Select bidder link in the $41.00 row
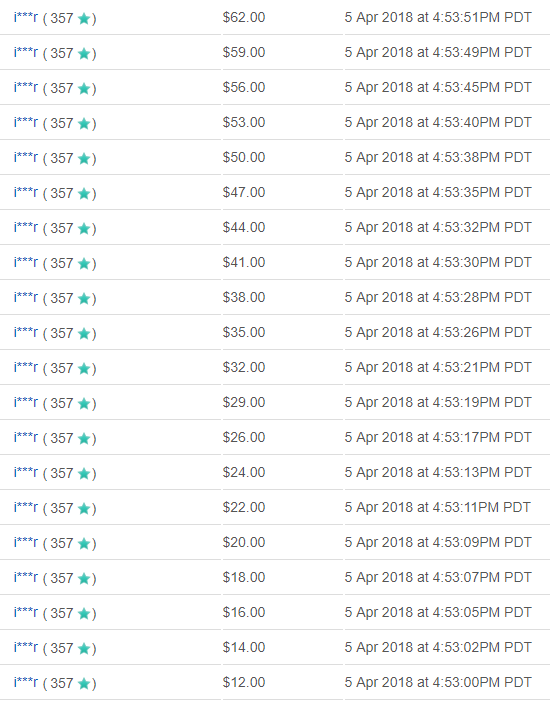This screenshot has height=703, width=550. 26,262
